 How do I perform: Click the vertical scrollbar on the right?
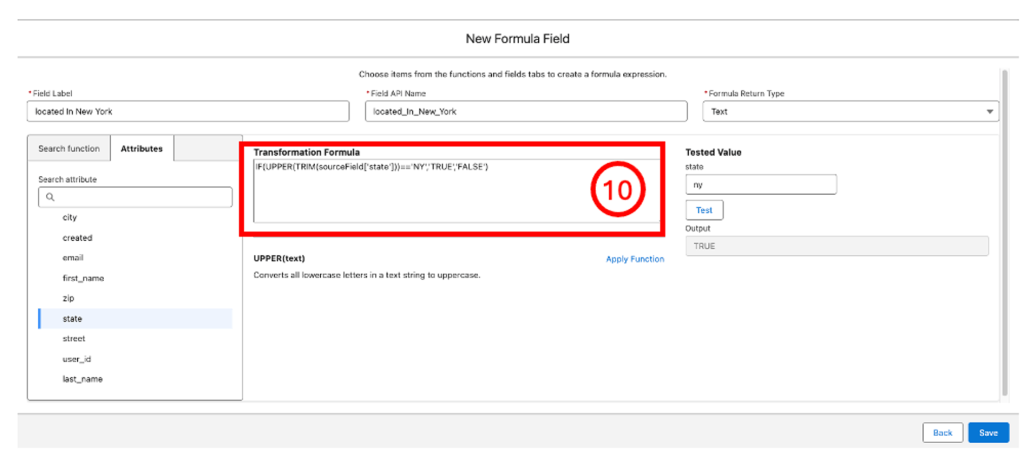point(1003,230)
